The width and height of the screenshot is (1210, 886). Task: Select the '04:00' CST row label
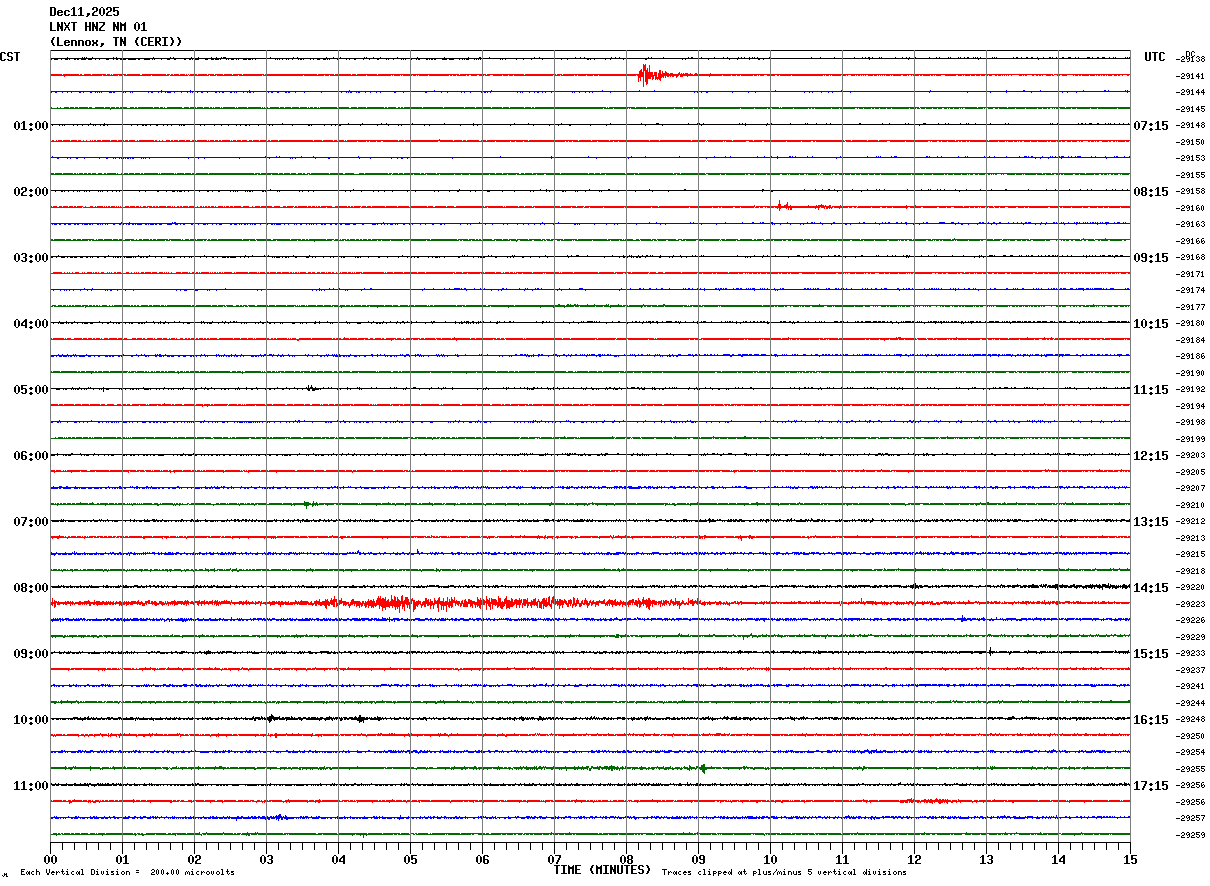tap(31, 324)
